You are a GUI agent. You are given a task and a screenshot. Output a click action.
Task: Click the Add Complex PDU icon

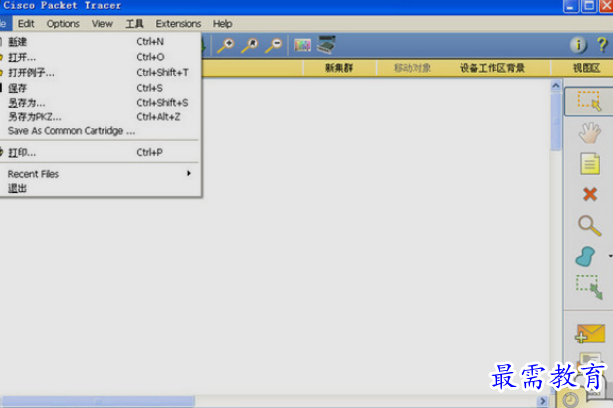590,361
